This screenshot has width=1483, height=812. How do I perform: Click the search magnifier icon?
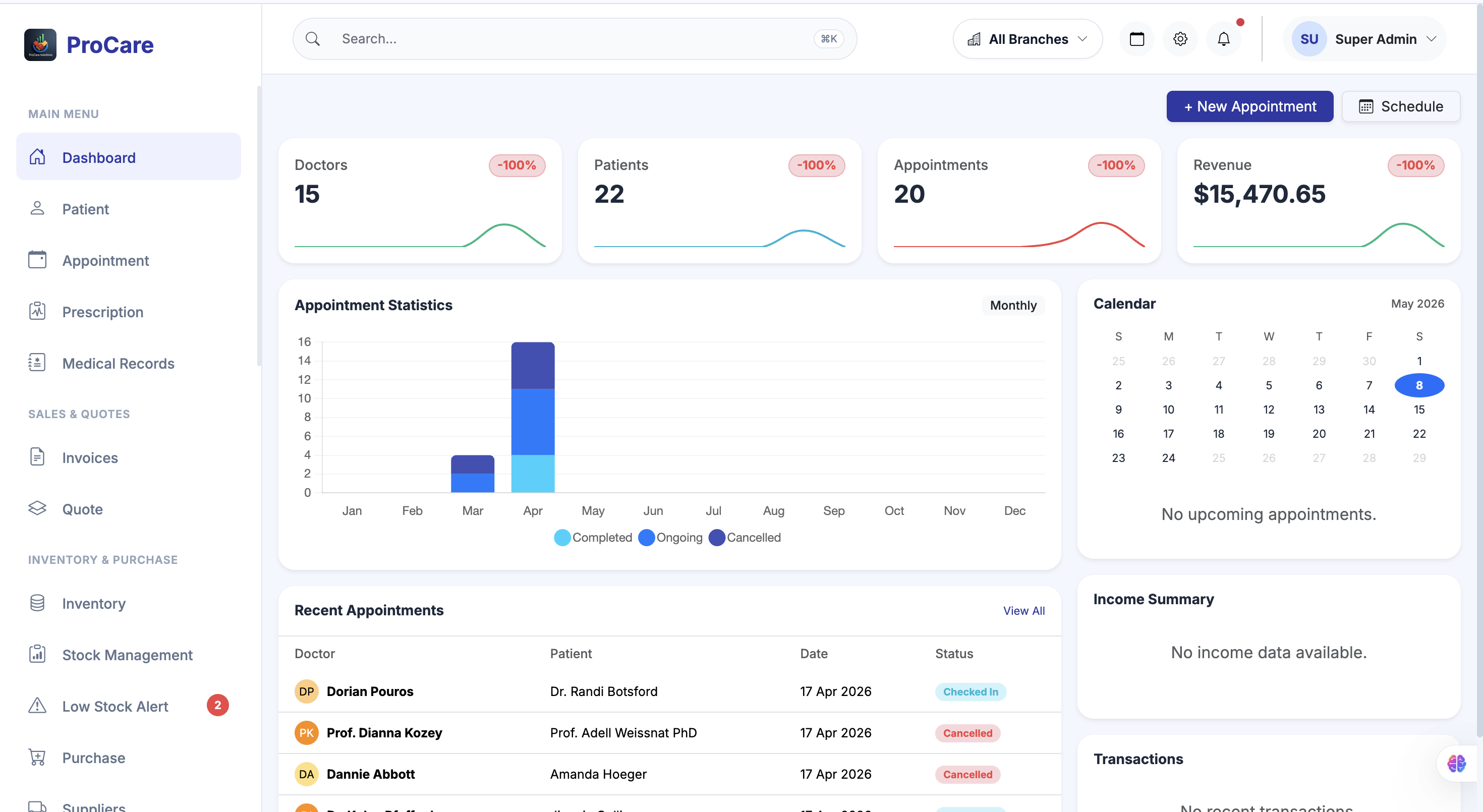click(313, 38)
